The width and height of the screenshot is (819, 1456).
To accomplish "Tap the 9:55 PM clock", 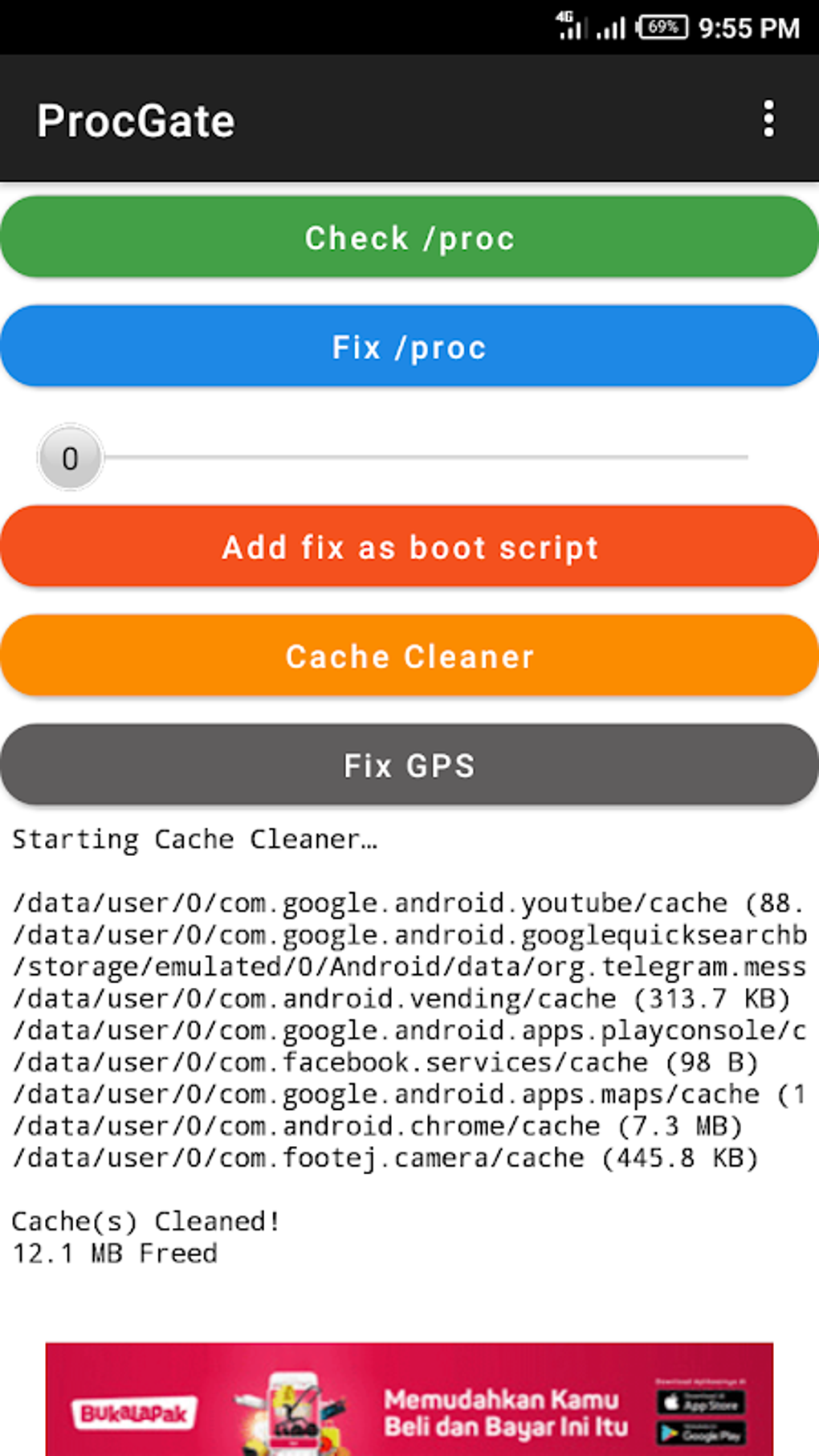I will pos(748,29).
